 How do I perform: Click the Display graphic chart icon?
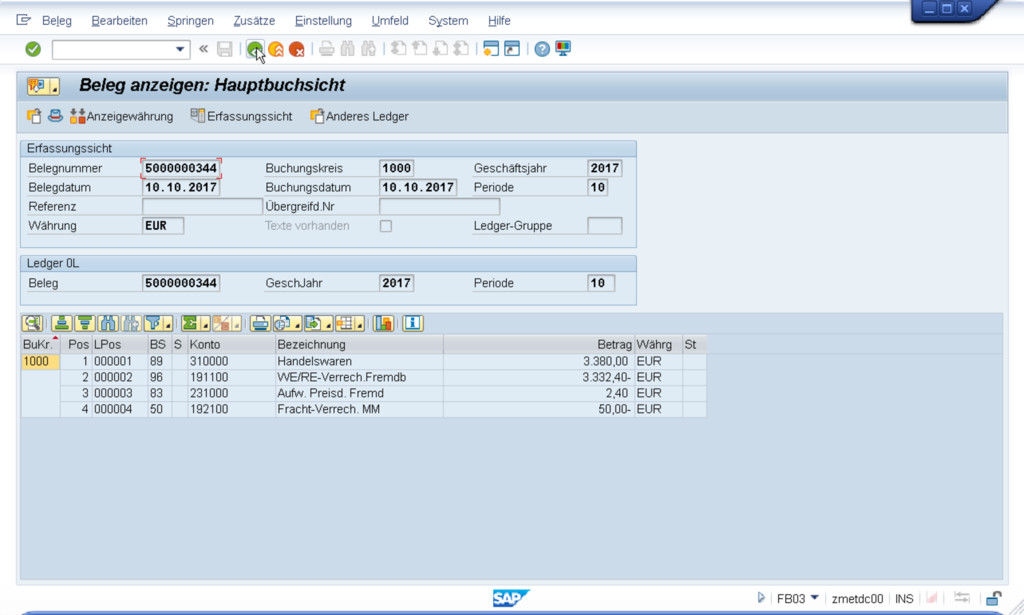tap(383, 323)
